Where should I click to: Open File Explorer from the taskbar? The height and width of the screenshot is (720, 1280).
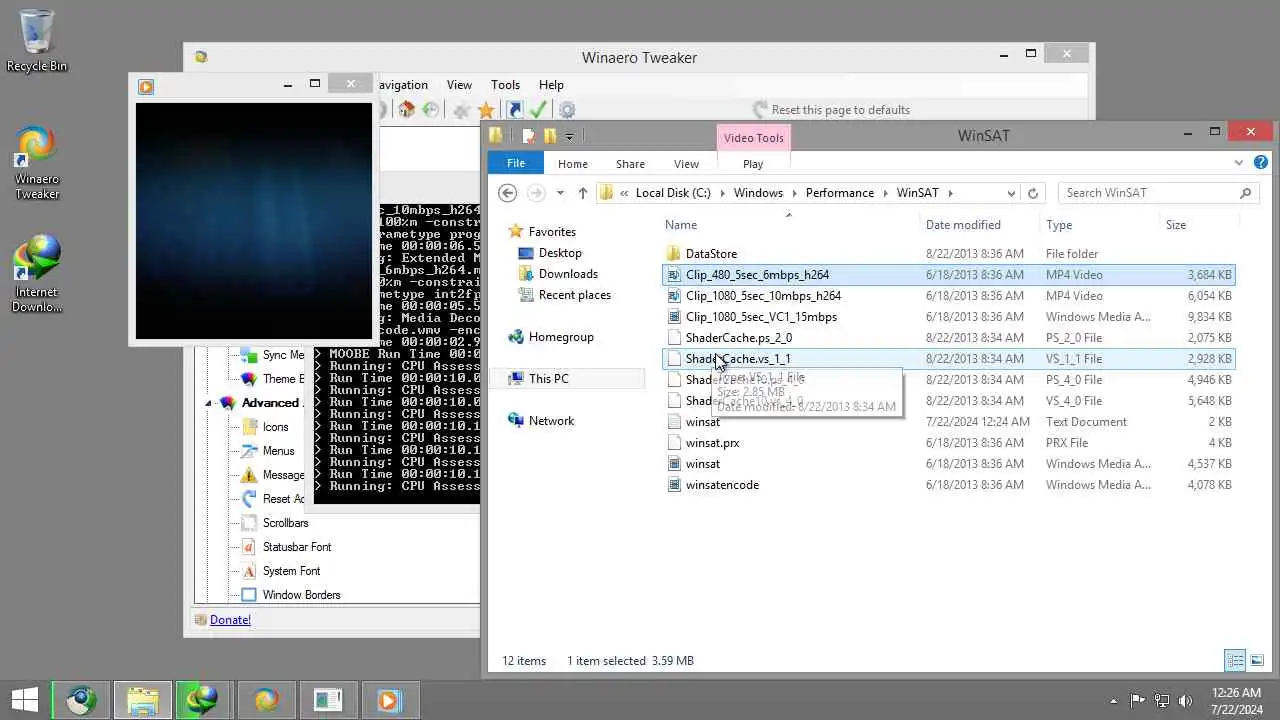pos(142,700)
